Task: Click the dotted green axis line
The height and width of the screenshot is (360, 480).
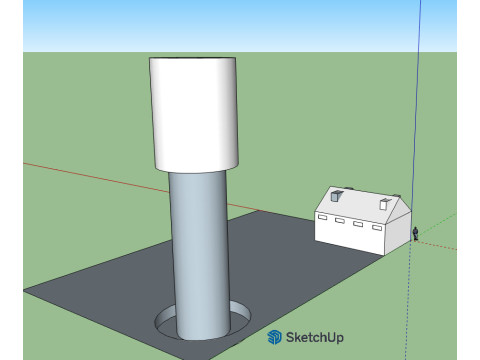Action: click(x=437, y=224)
